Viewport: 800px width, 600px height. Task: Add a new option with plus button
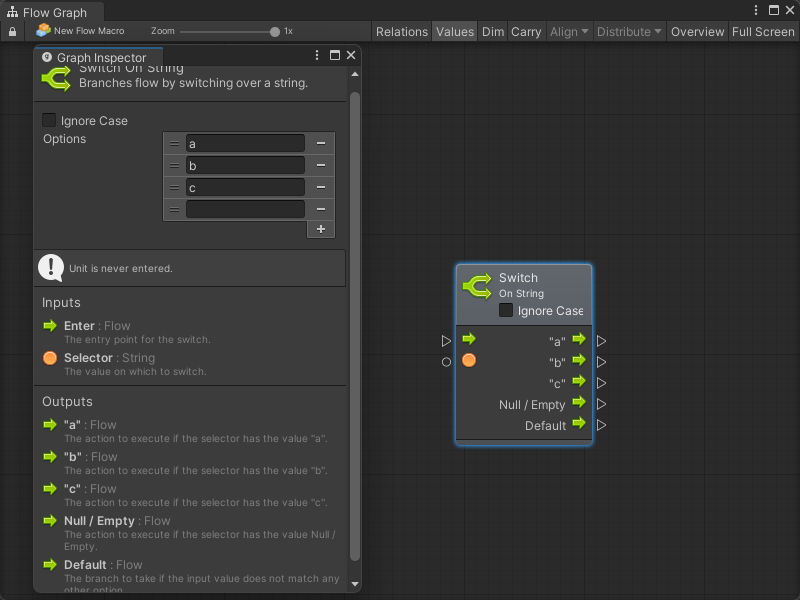pyautogui.click(x=320, y=229)
